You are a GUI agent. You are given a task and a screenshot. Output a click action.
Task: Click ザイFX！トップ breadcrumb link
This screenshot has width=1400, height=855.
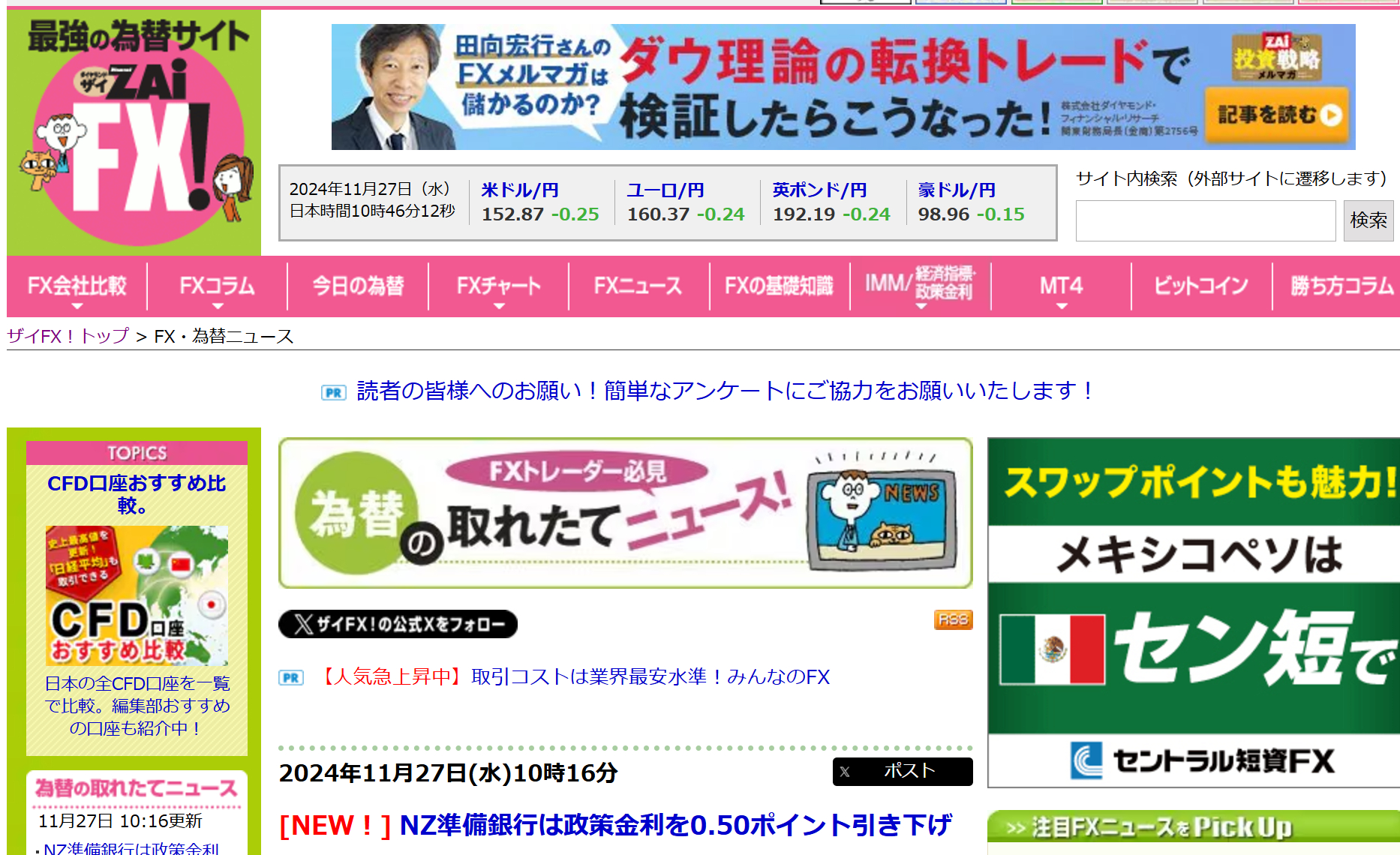pos(68,336)
